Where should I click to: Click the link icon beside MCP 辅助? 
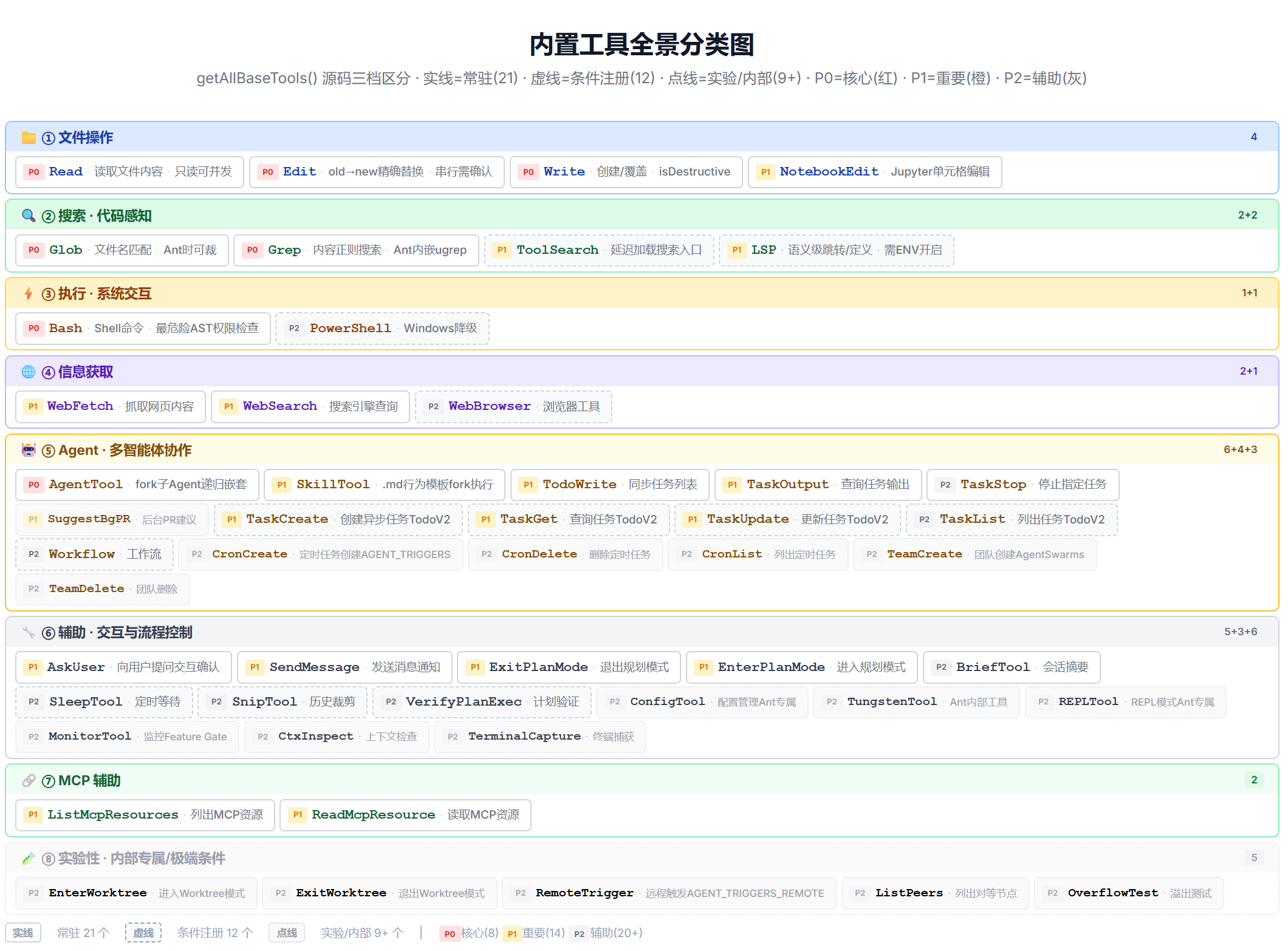point(29,780)
